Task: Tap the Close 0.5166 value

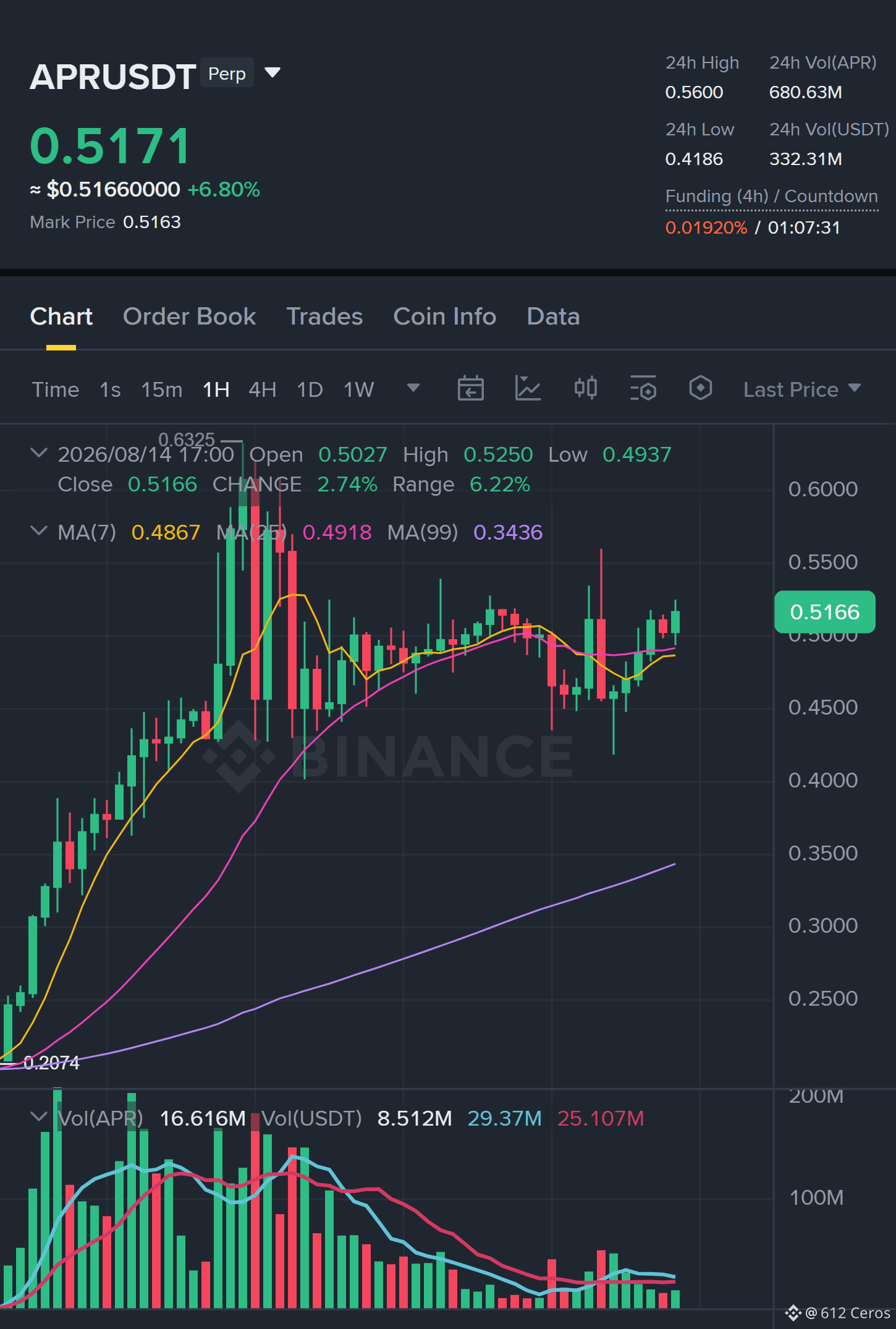Action: click(162, 484)
